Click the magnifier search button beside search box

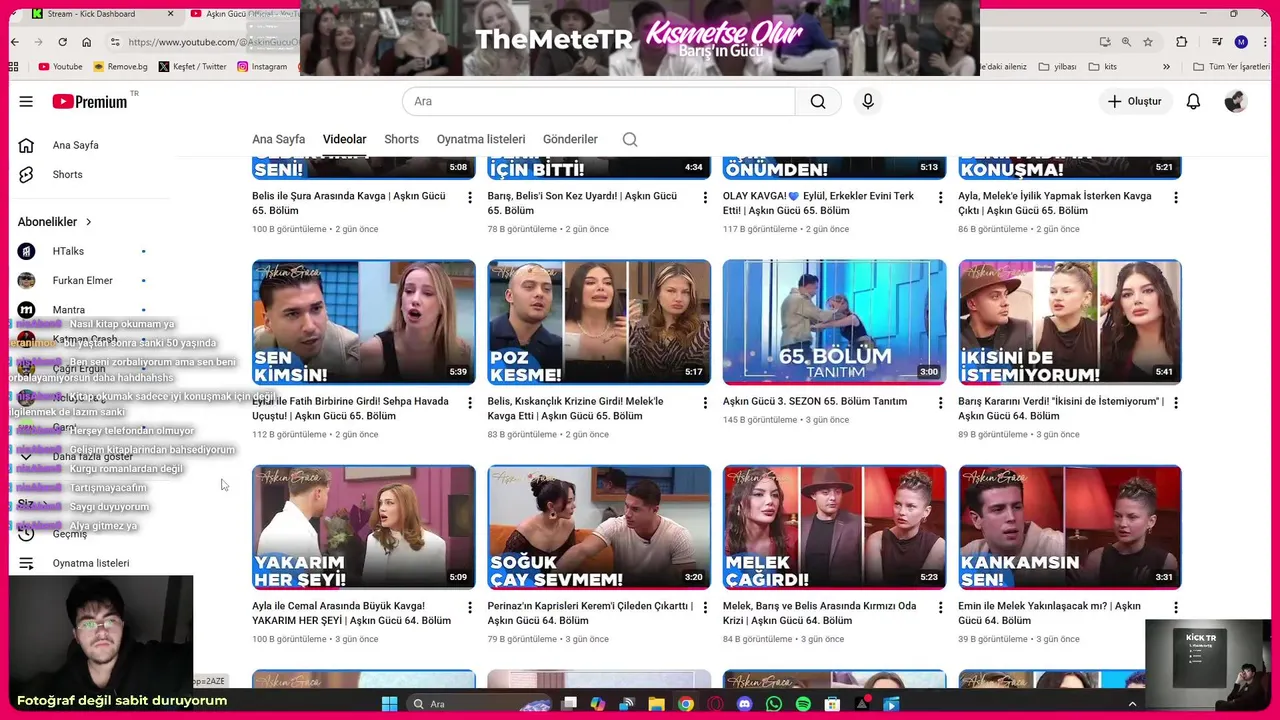click(x=818, y=101)
